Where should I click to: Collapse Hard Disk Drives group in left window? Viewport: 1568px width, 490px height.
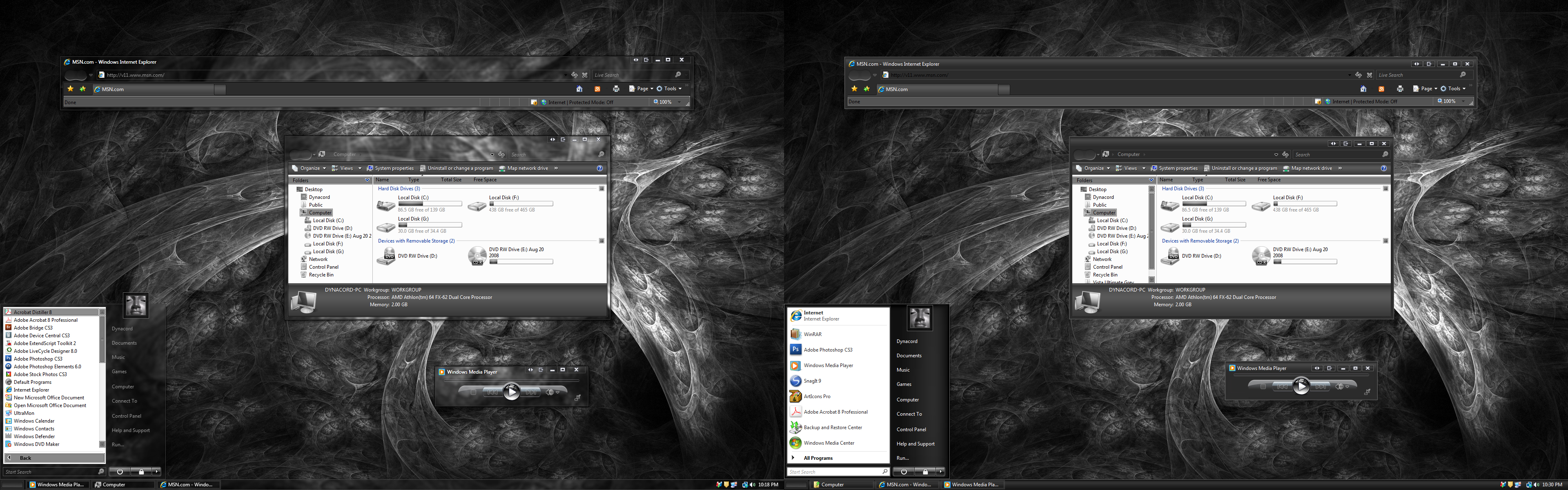[x=601, y=189]
